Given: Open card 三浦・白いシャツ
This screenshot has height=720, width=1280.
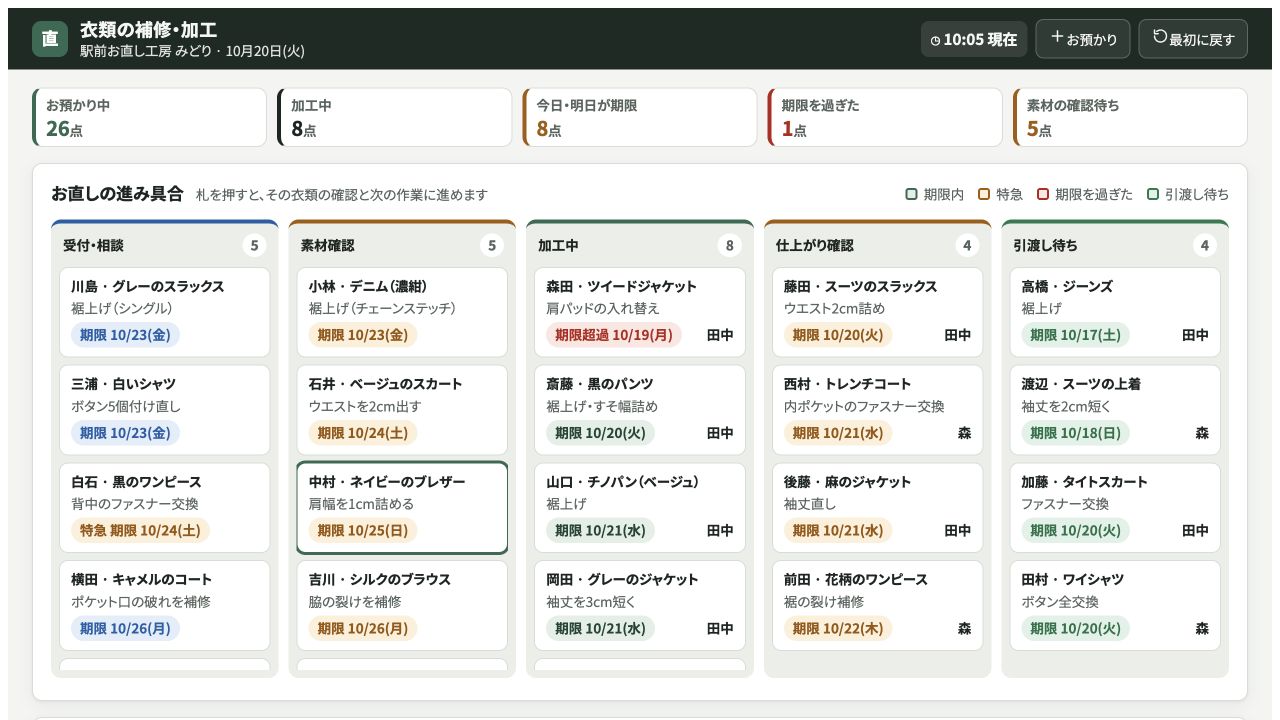Looking at the screenshot, I should click(165, 410).
